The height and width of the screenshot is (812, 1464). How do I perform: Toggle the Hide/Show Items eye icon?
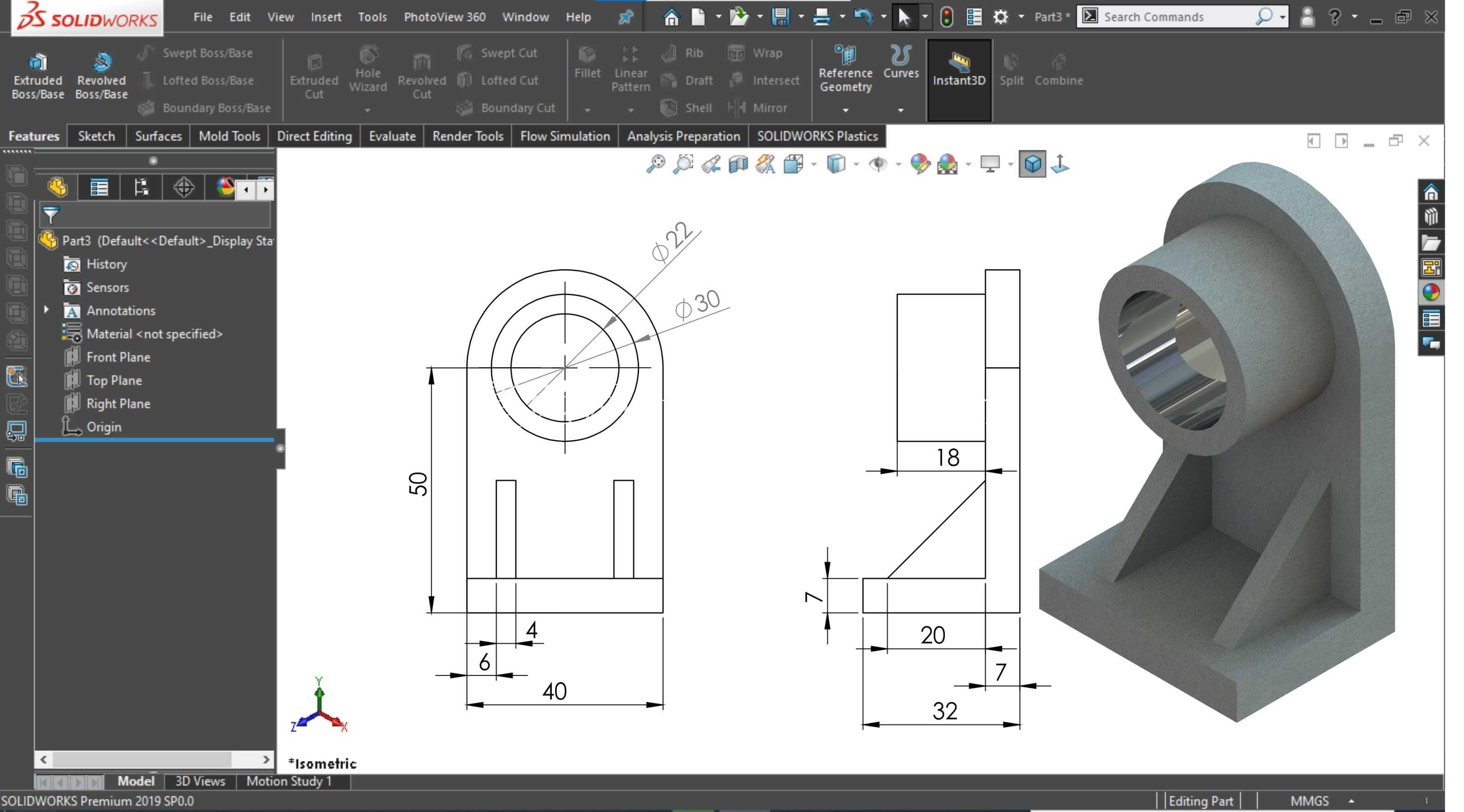pos(878,164)
